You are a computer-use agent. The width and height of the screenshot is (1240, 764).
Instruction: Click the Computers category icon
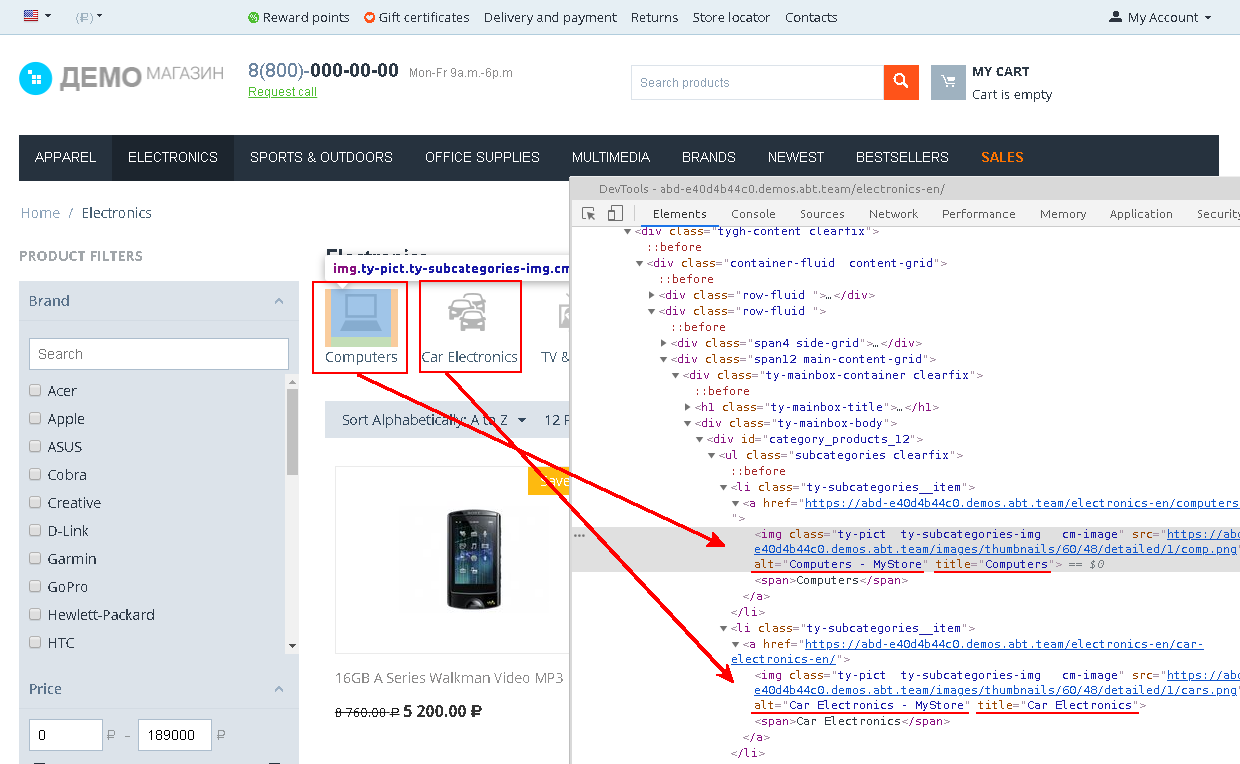pos(361,316)
